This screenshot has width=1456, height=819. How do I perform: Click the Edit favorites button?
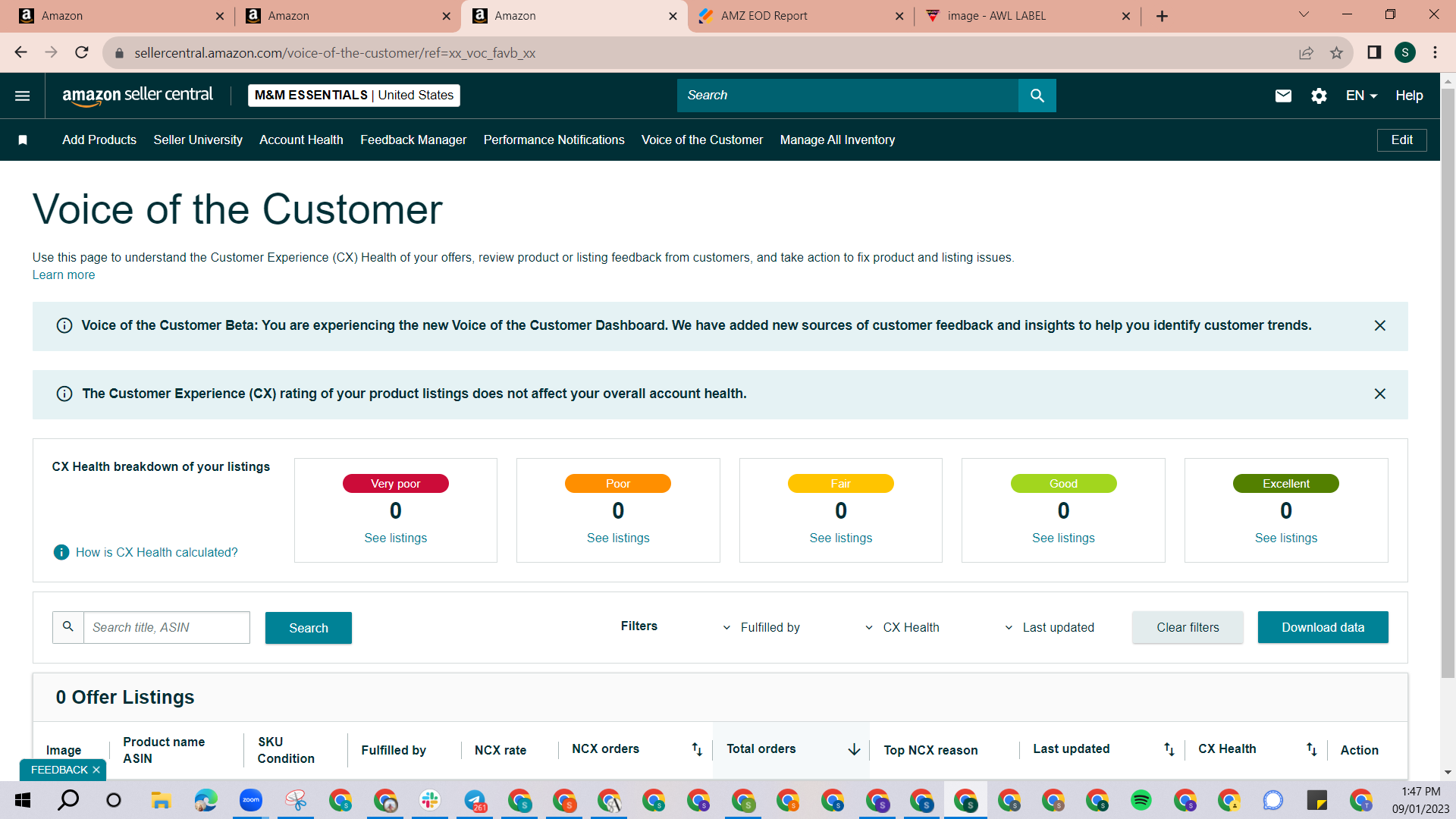[1401, 140]
